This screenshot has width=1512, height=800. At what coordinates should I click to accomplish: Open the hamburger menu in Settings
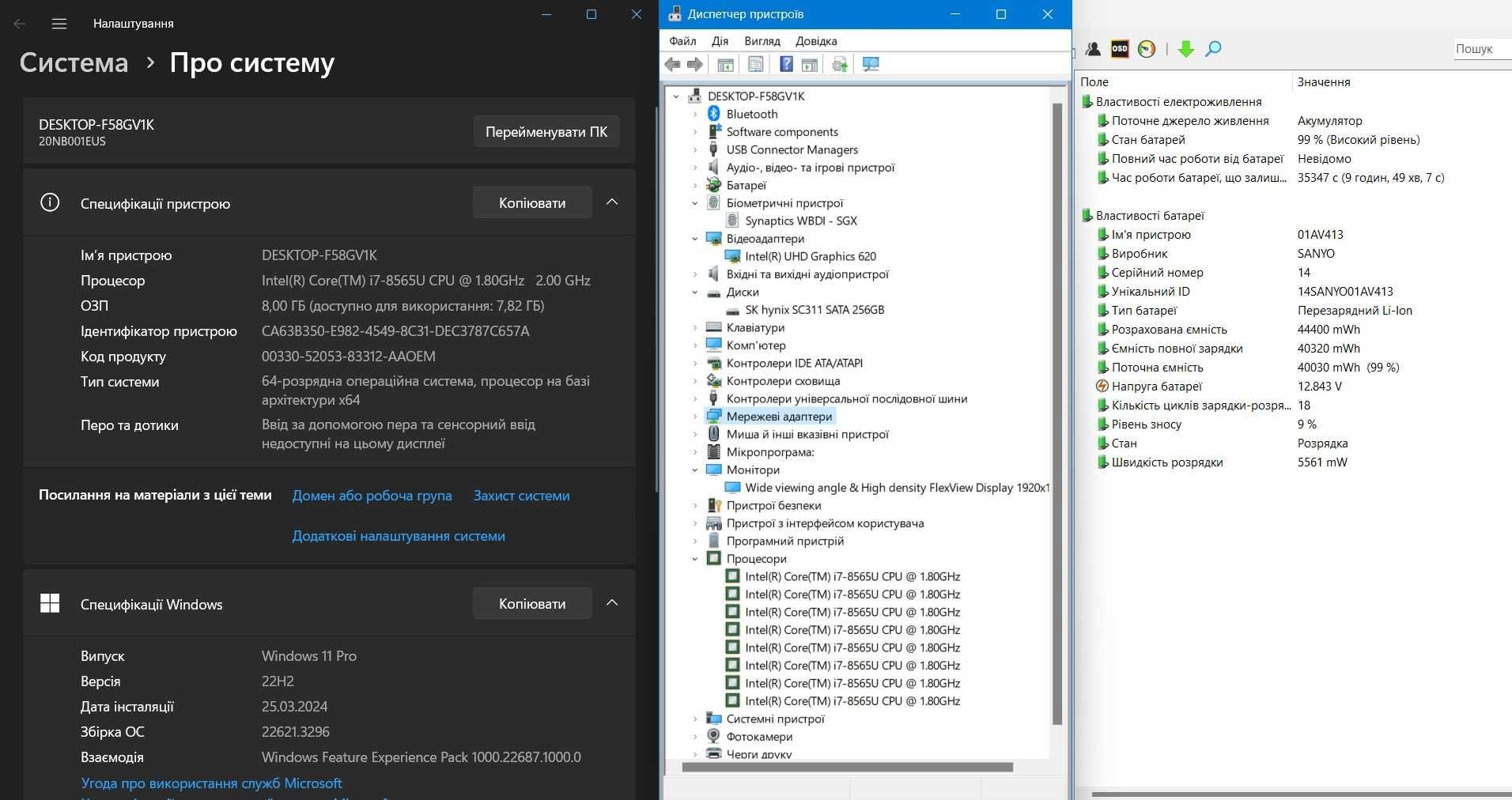pyautogui.click(x=59, y=24)
